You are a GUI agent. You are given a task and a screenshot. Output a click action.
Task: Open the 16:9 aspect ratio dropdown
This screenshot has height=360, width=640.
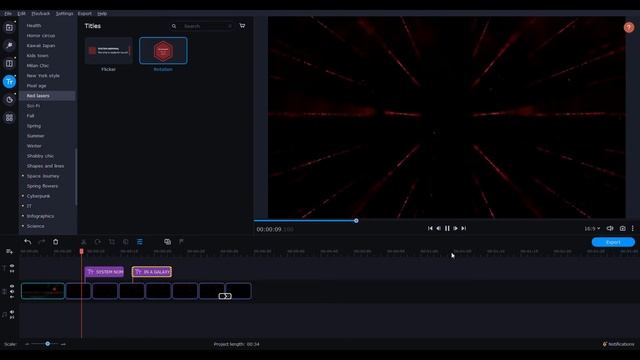592,229
